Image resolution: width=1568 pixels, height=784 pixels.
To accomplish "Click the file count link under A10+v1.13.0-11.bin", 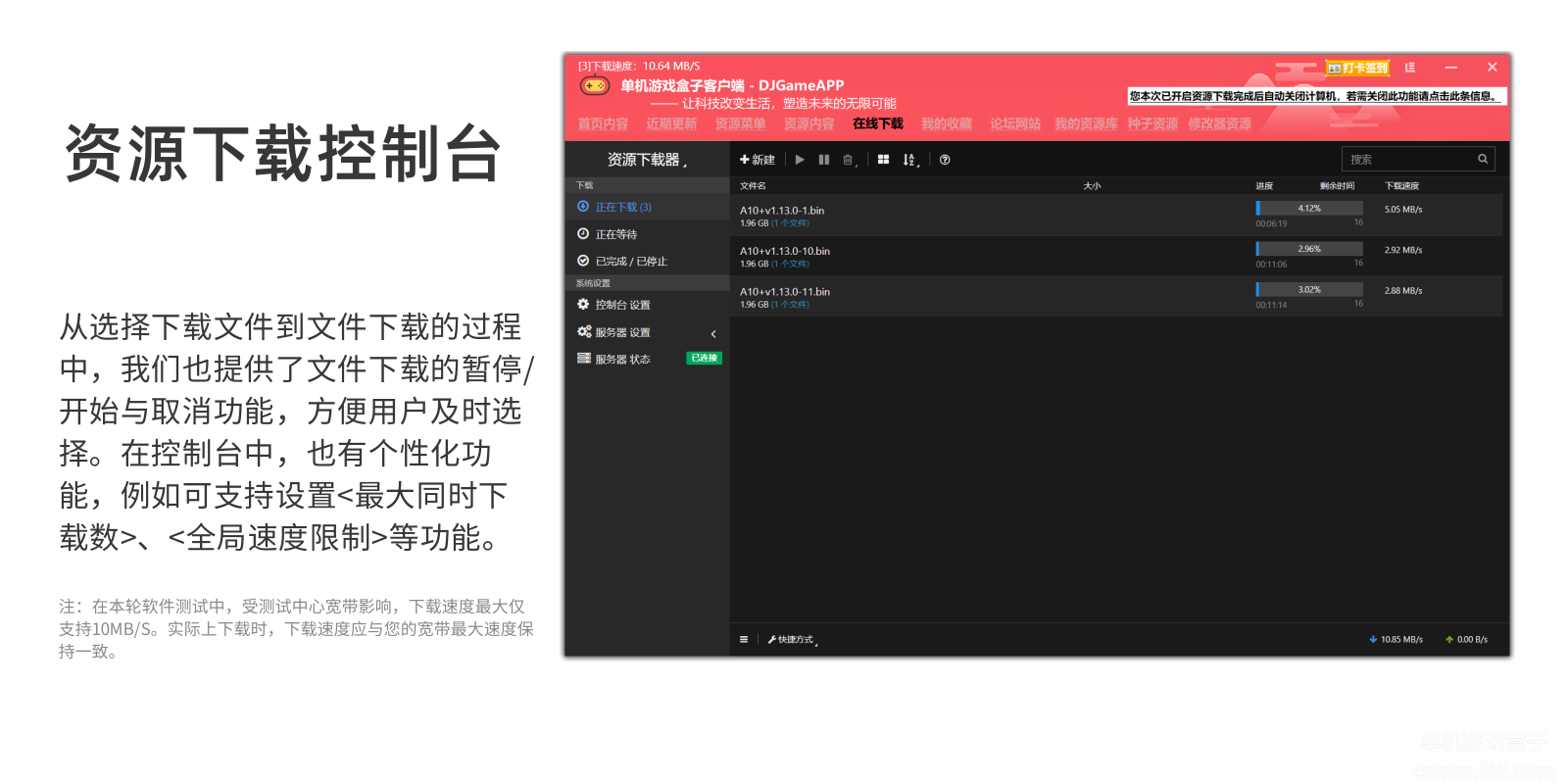I will (x=790, y=305).
